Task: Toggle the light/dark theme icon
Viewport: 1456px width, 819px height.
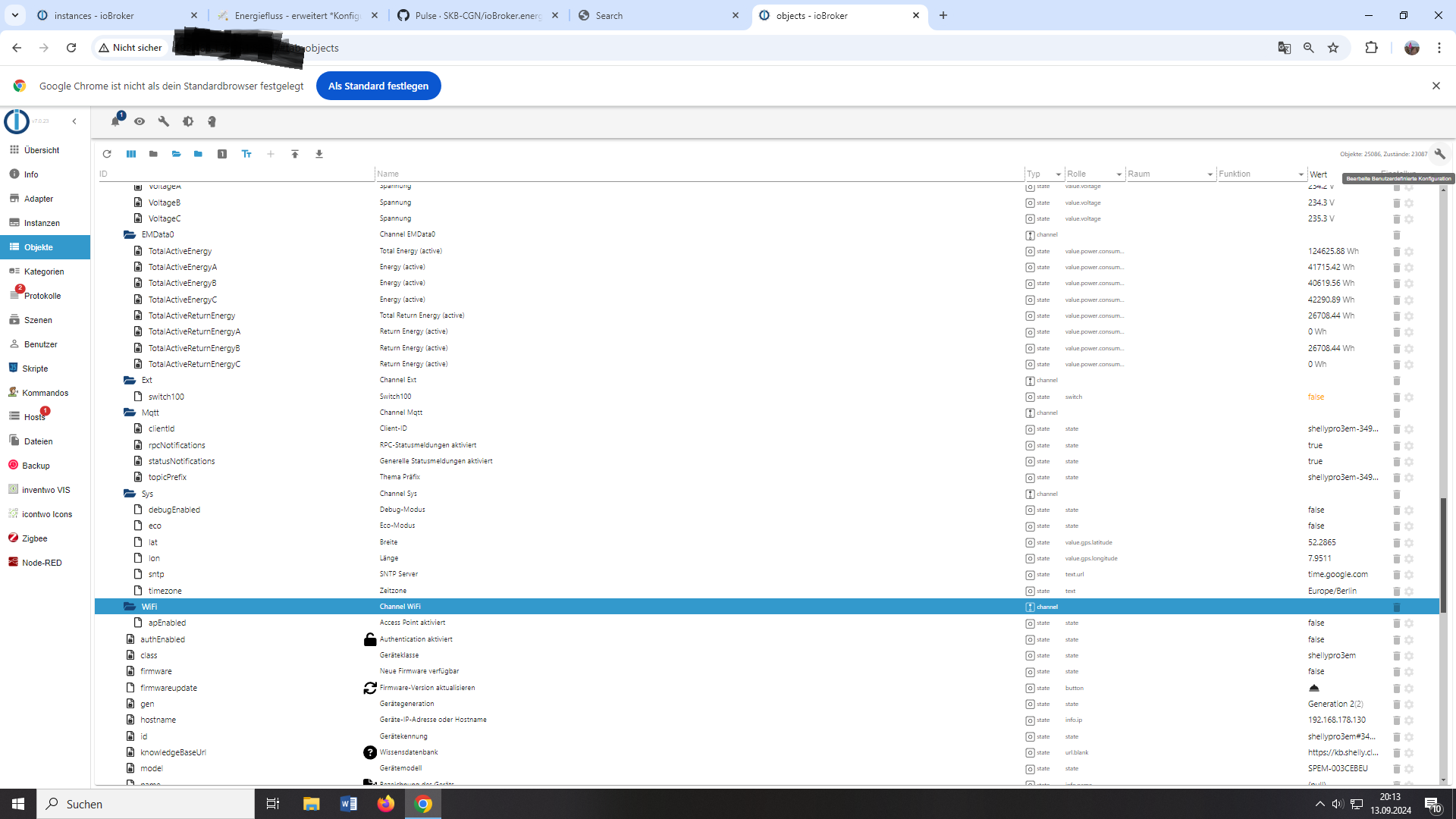Action: (x=188, y=121)
